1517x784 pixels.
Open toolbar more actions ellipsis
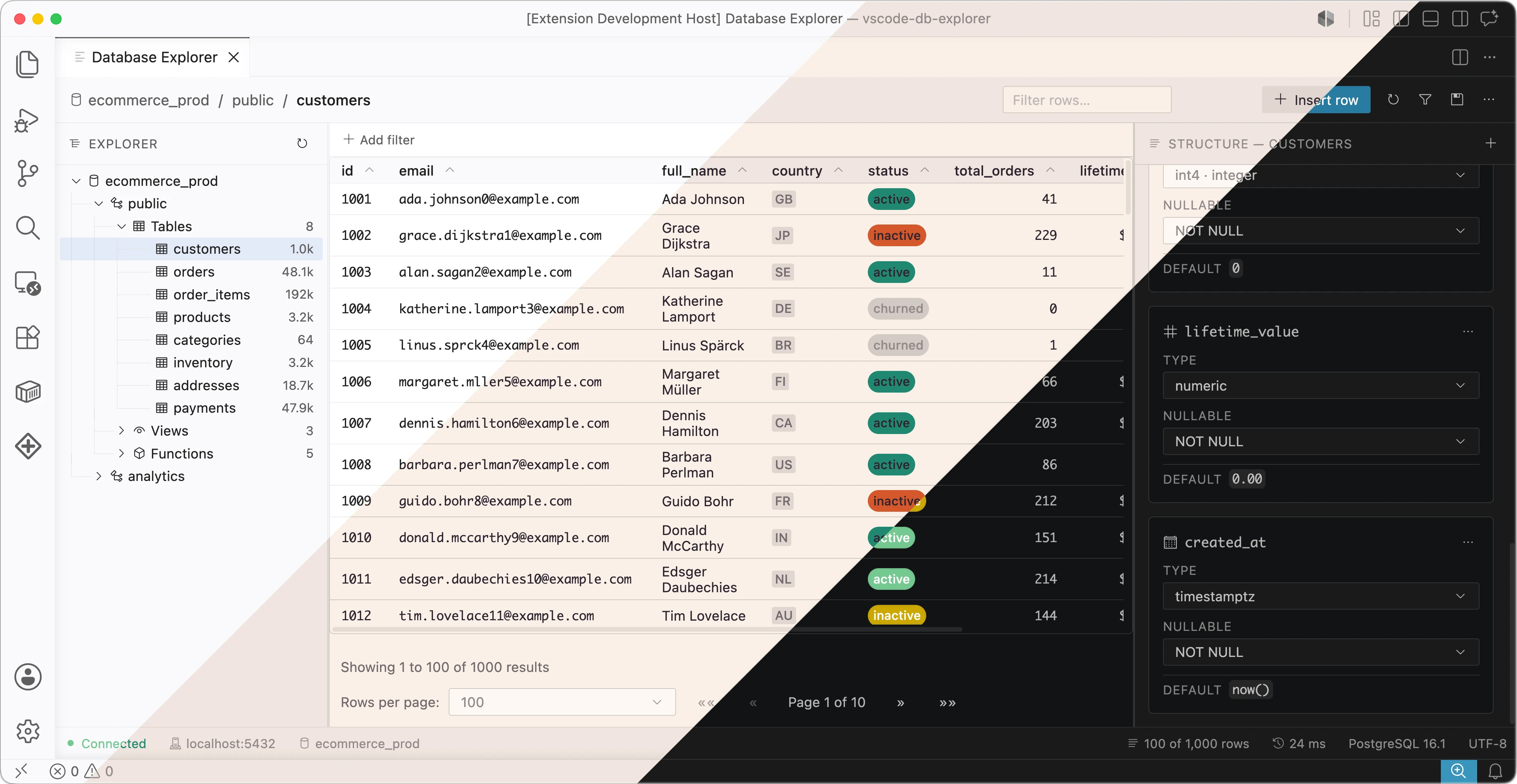(1489, 100)
